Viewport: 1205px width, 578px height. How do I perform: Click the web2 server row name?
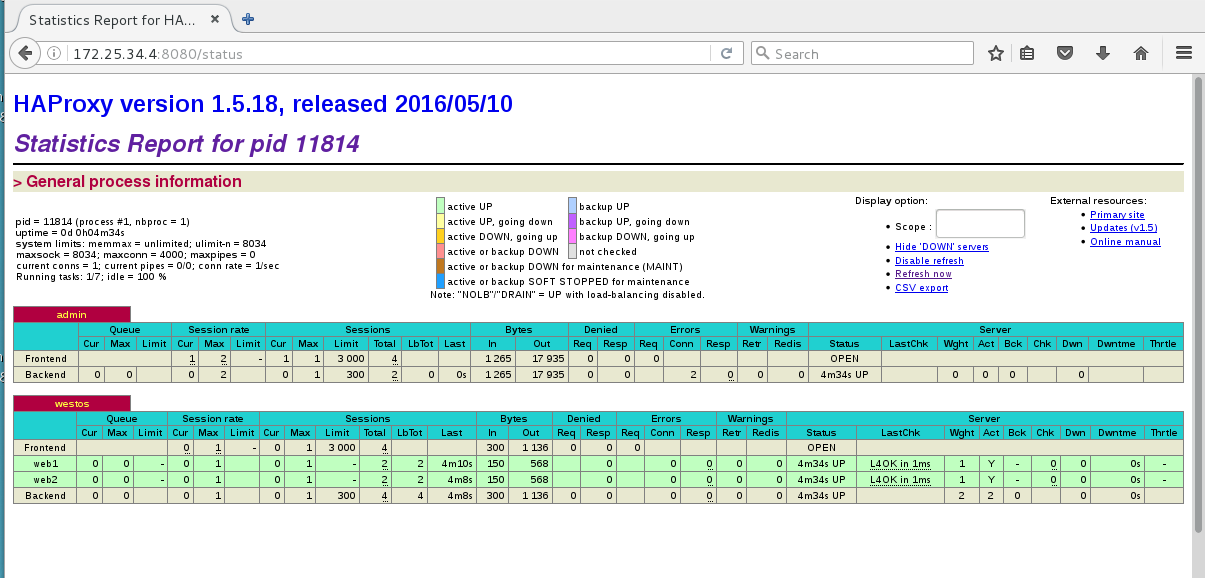45,480
